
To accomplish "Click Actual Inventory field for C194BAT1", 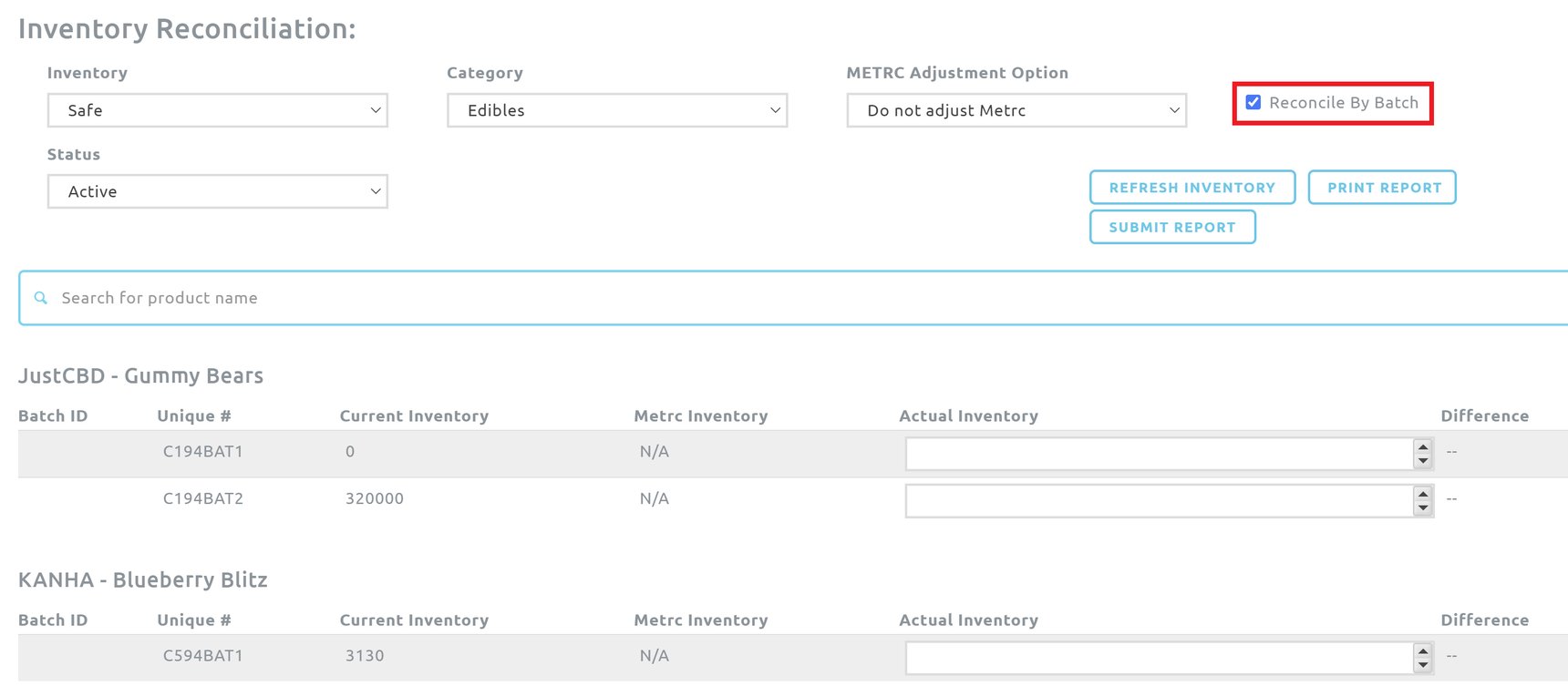I will tap(1158, 454).
